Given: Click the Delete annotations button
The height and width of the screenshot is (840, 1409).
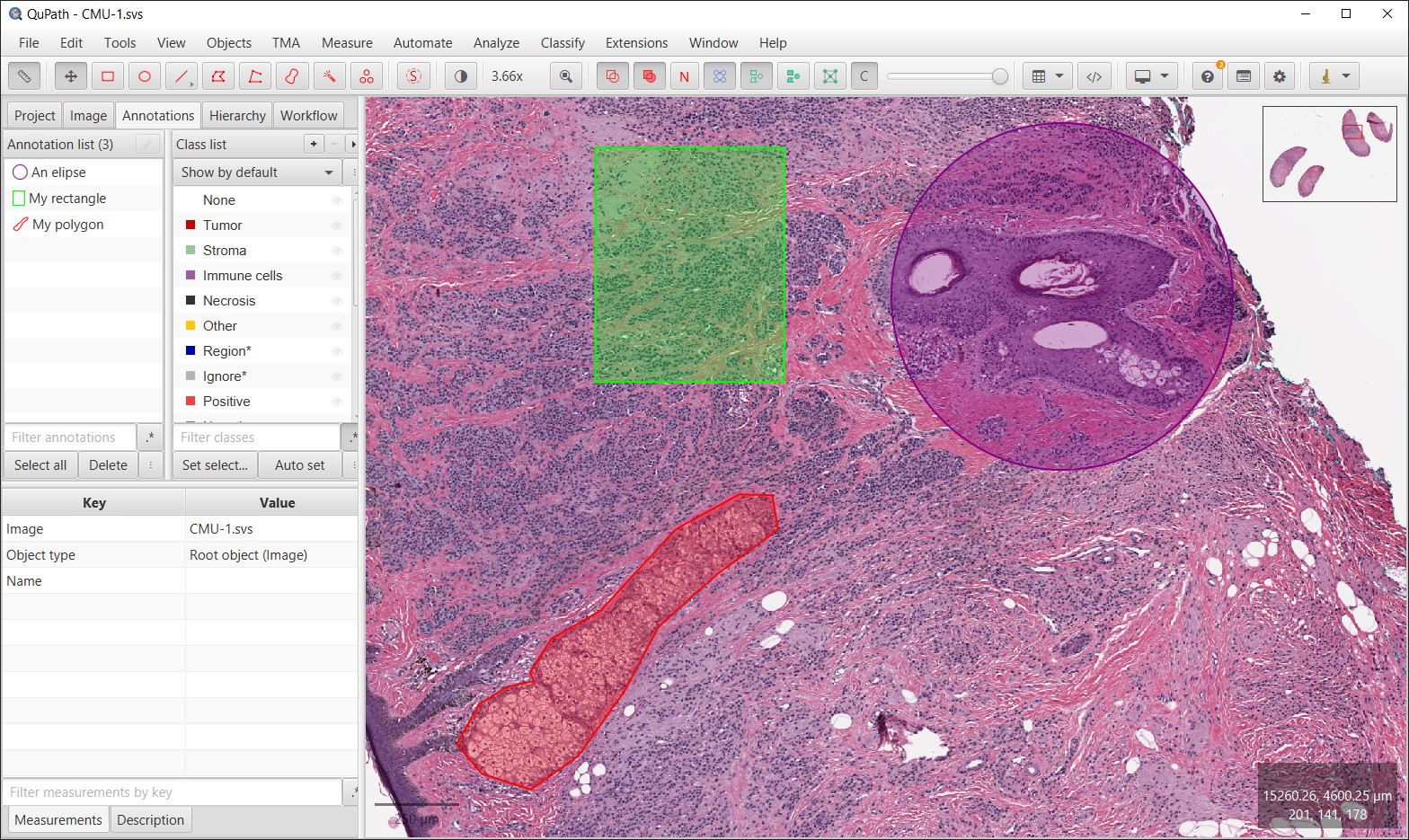Looking at the screenshot, I should [x=108, y=465].
